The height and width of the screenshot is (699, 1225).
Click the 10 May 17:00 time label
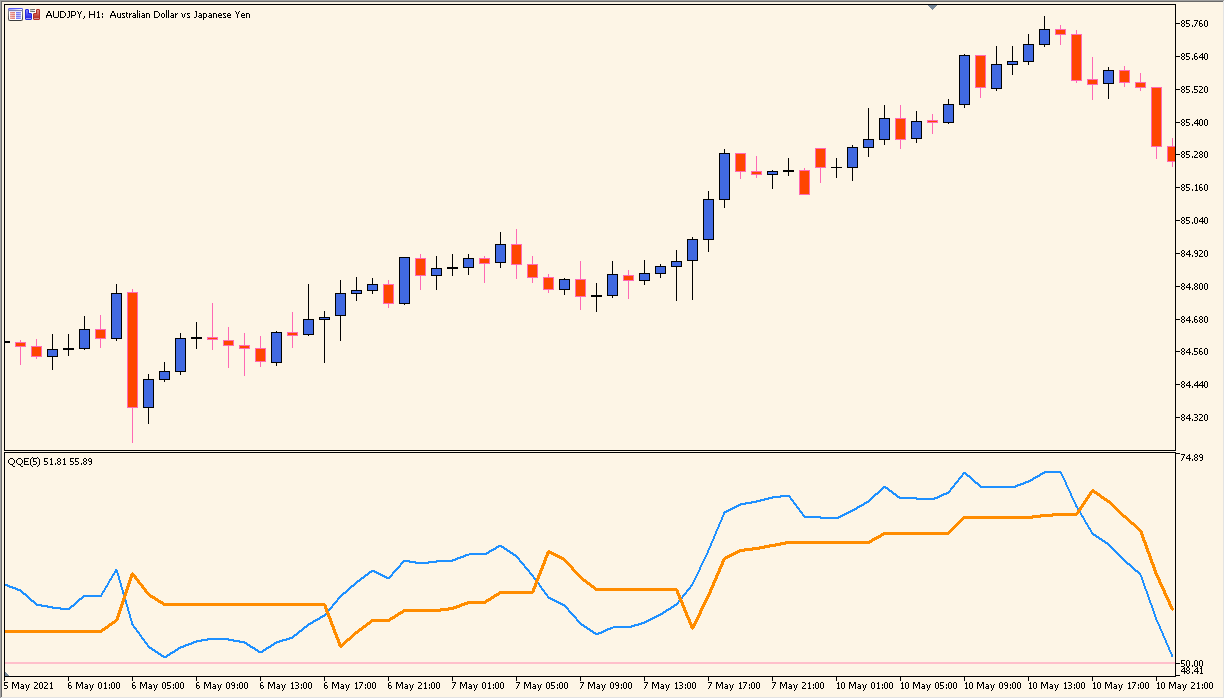1122,686
